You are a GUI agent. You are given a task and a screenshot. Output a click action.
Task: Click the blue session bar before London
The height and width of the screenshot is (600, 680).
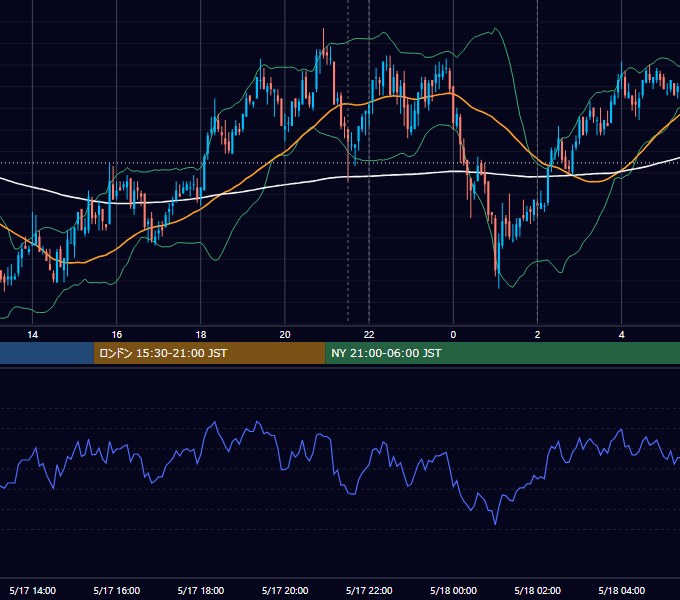[x=47, y=353]
